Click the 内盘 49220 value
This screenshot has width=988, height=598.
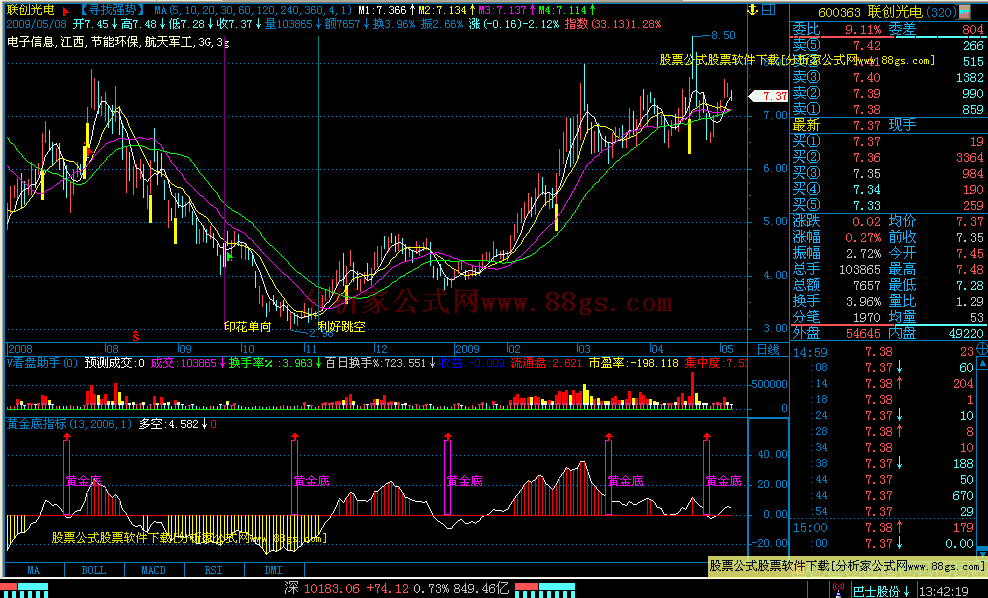(x=965, y=333)
